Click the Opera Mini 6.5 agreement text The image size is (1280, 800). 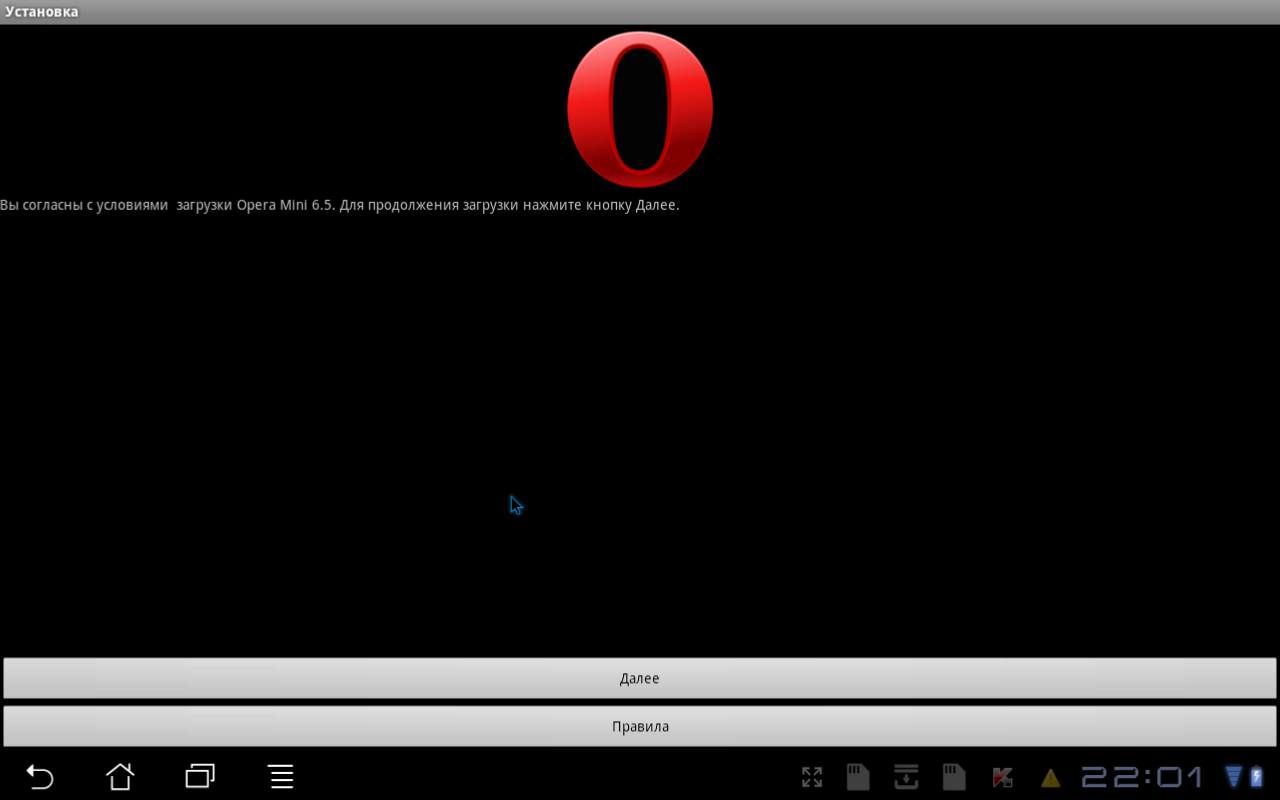340,205
